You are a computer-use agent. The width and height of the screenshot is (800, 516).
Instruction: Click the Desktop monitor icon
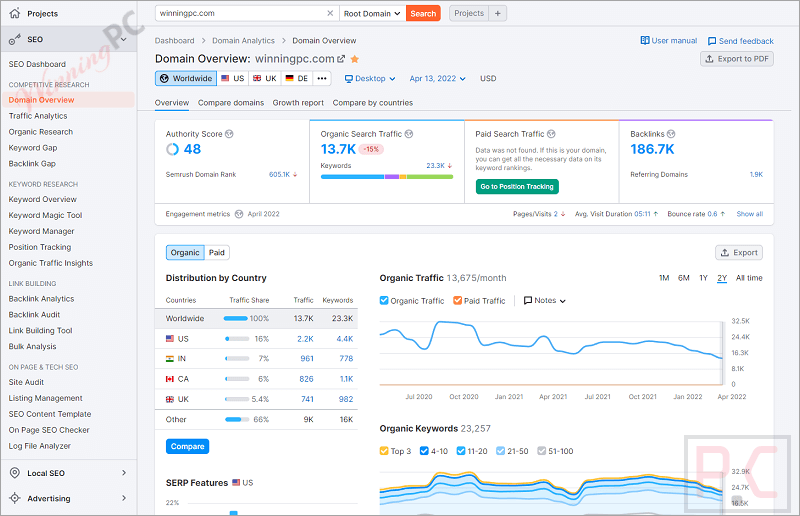point(349,79)
